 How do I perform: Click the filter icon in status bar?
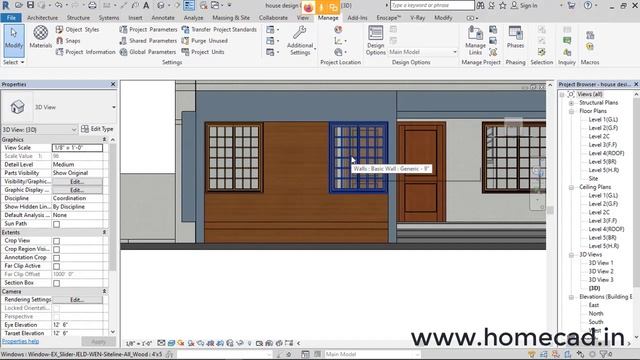coord(603,354)
